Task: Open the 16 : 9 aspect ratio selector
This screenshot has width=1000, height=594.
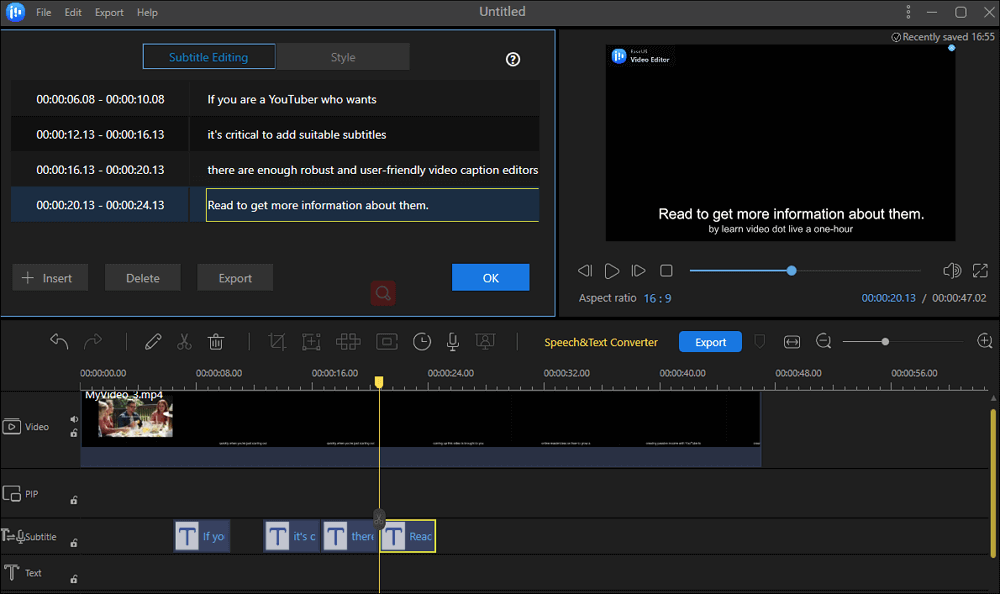Action: 657,298
